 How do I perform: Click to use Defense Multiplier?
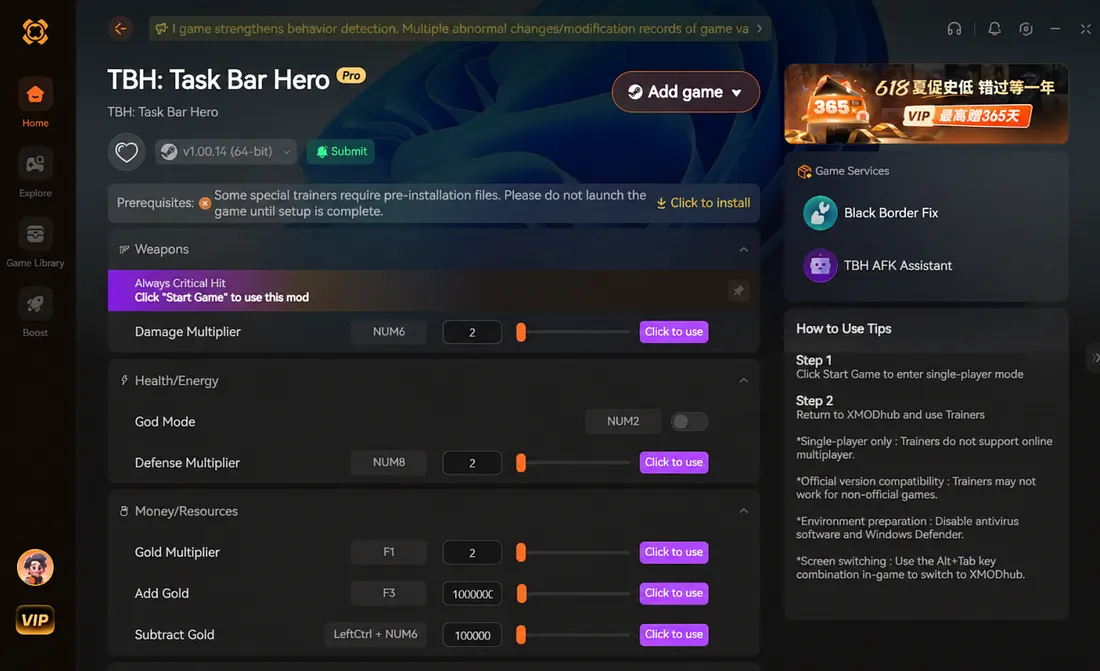[x=673, y=463]
